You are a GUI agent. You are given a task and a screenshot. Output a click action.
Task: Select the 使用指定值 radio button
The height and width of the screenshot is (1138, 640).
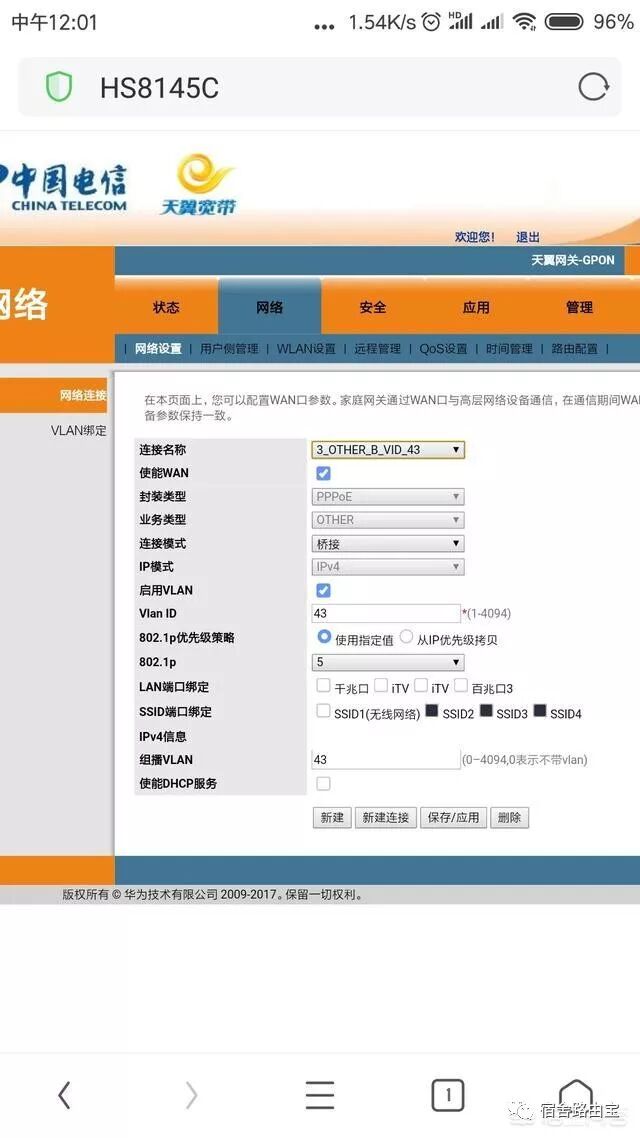pos(324,636)
